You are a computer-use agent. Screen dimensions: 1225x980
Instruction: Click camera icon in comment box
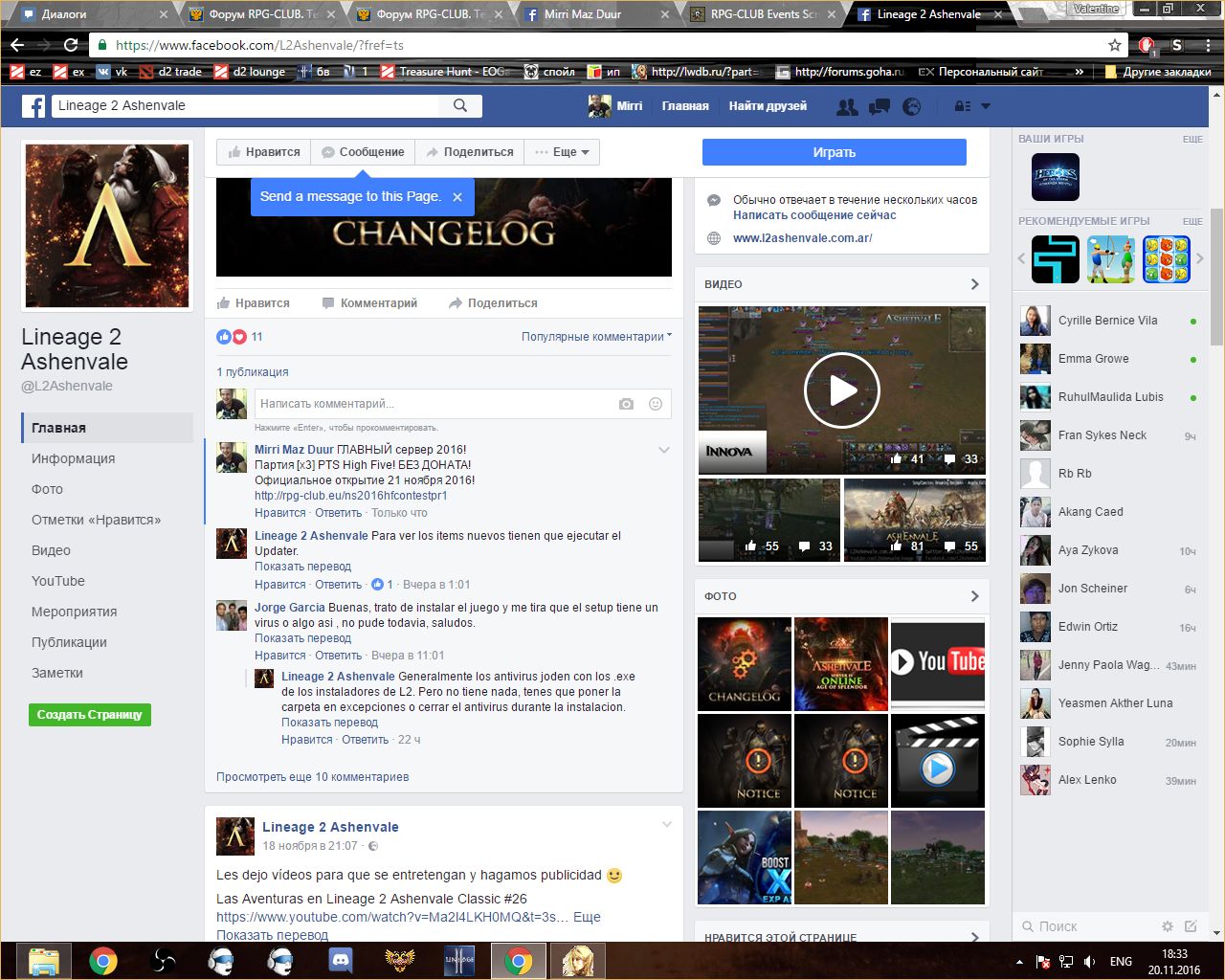[x=626, y=404]
